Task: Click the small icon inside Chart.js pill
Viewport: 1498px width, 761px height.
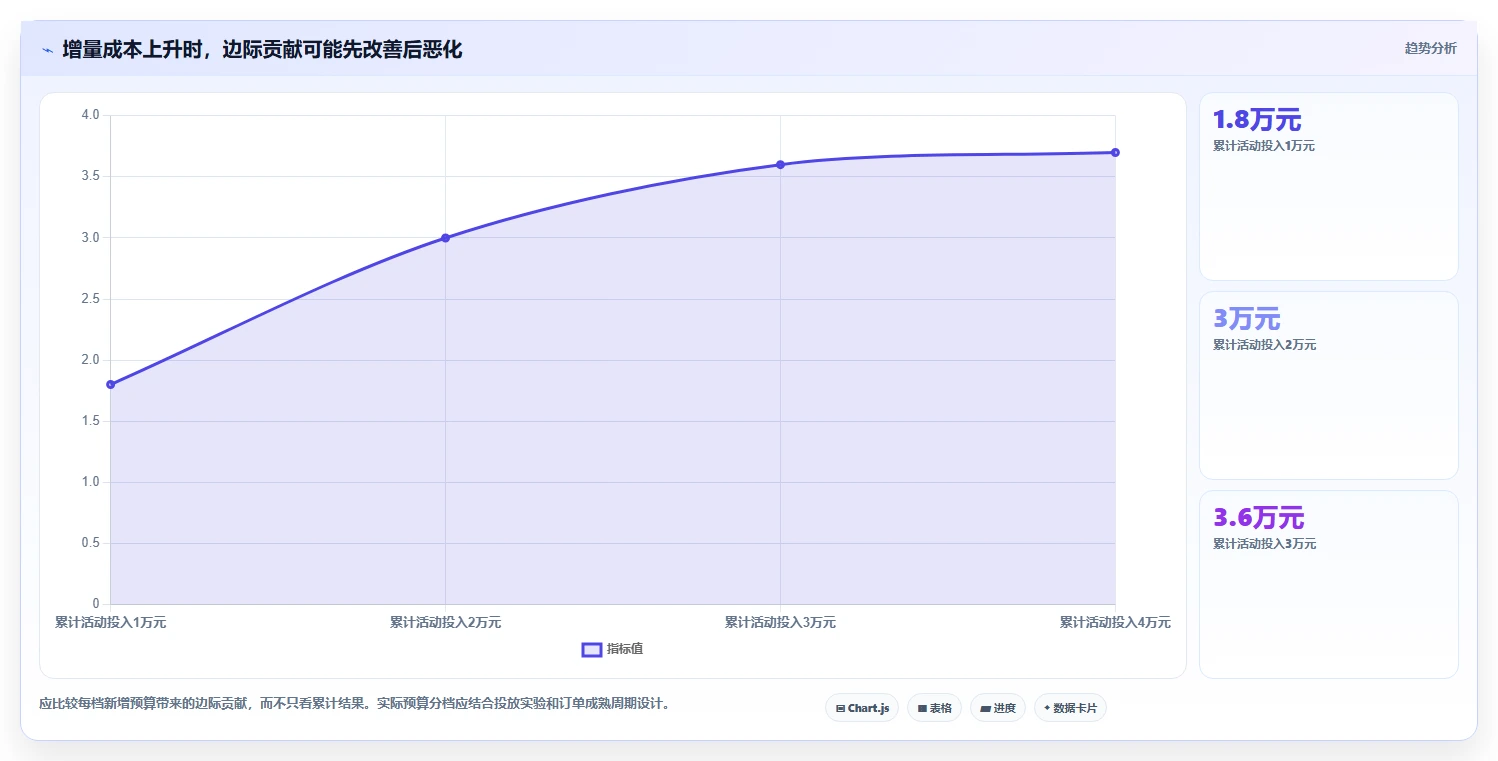Action: [840, 708]
